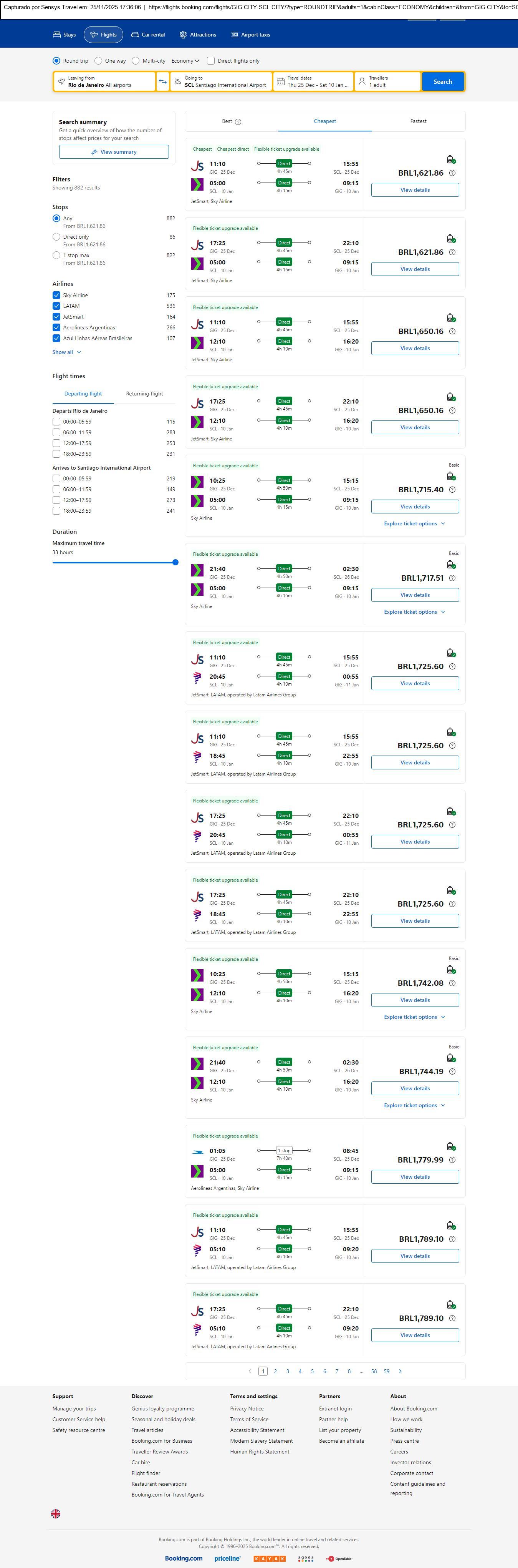Click the maximum travel time slider handle
The height and width of the screenshot is (1568, 518).
tap(175, 562)
